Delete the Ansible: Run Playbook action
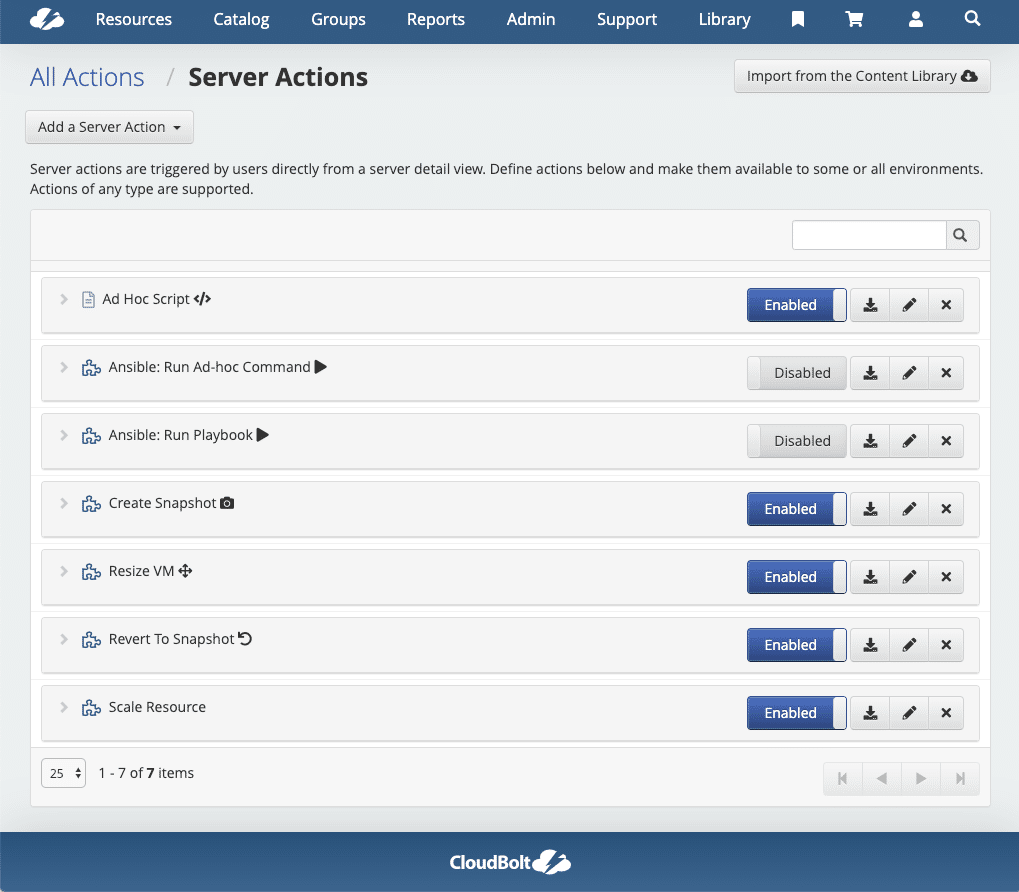 pyautogui.click(x=946, y=441)
